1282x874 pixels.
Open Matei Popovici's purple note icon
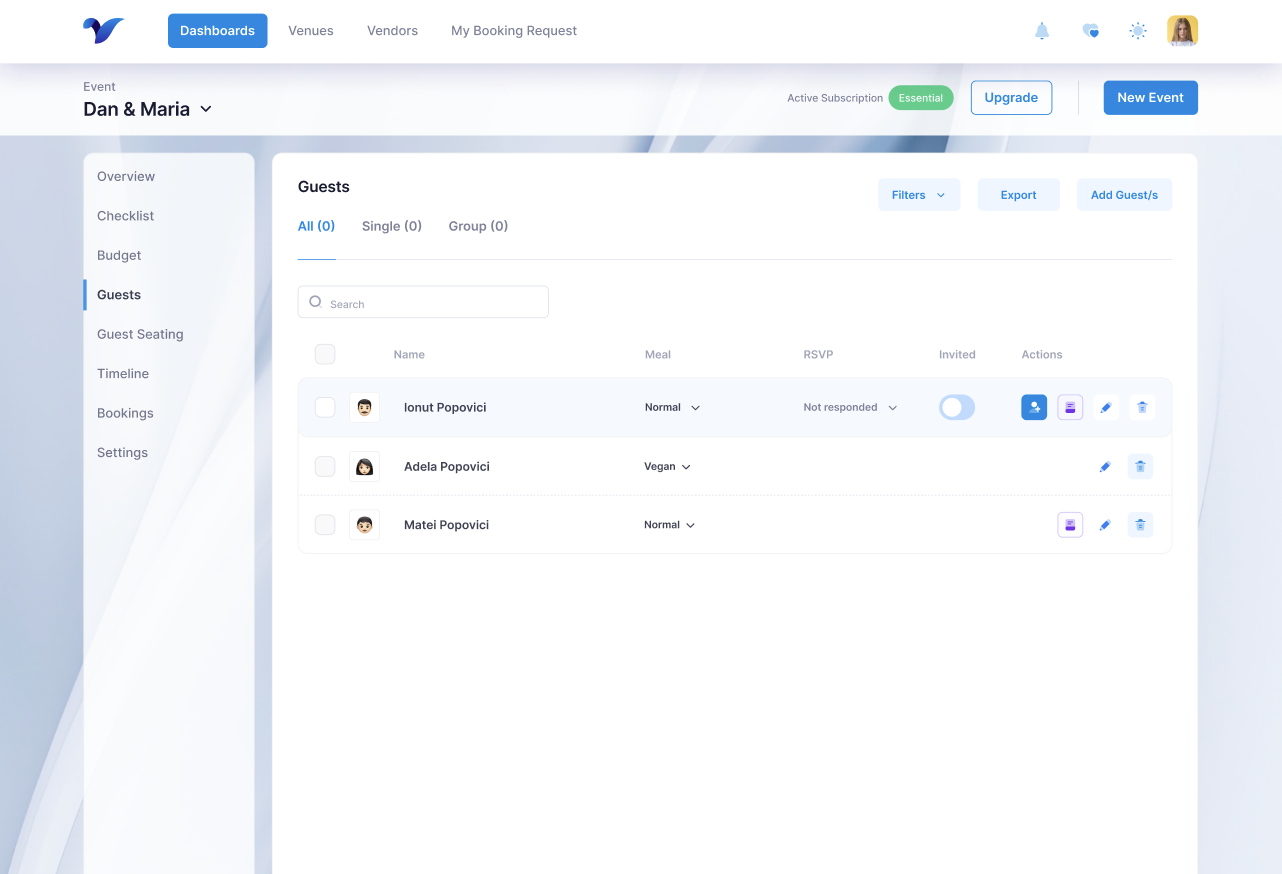1070,525
